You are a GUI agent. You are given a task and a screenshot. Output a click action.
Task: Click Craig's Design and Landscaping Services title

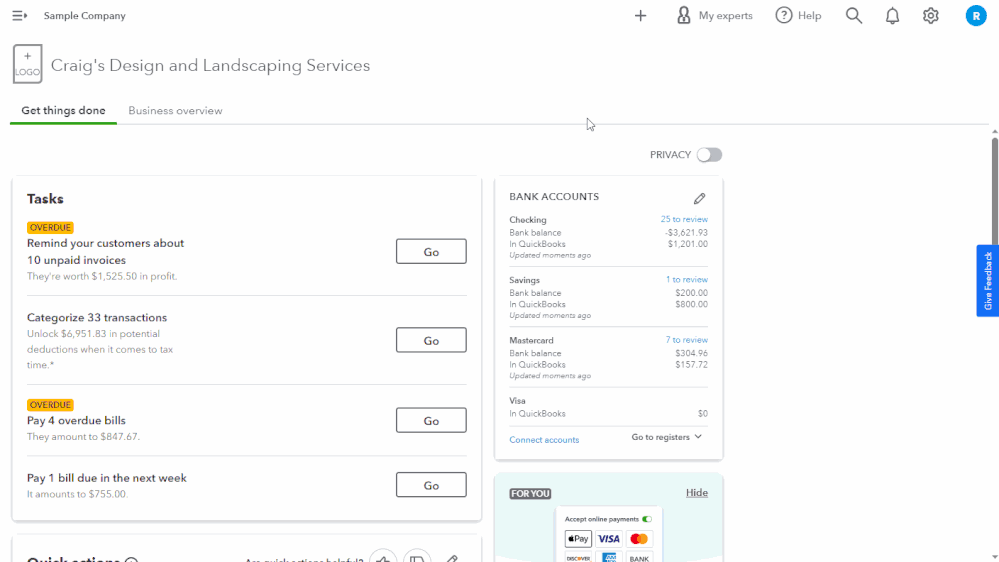coord(210,66)
